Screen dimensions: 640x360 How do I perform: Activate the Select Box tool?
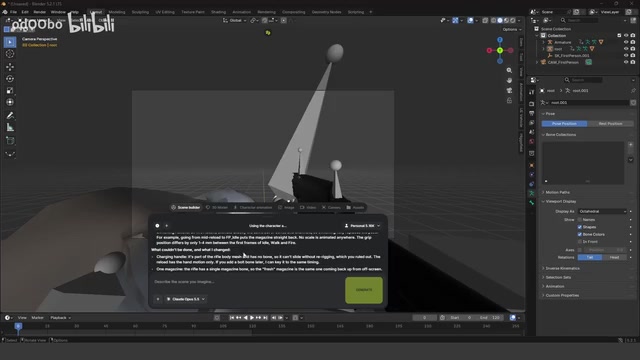point(10,42)
